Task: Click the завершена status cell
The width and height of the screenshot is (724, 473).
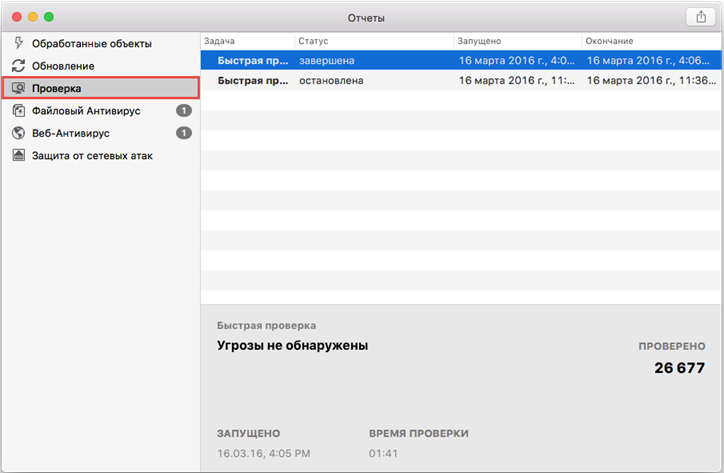Action: click(x=327, y=61)
